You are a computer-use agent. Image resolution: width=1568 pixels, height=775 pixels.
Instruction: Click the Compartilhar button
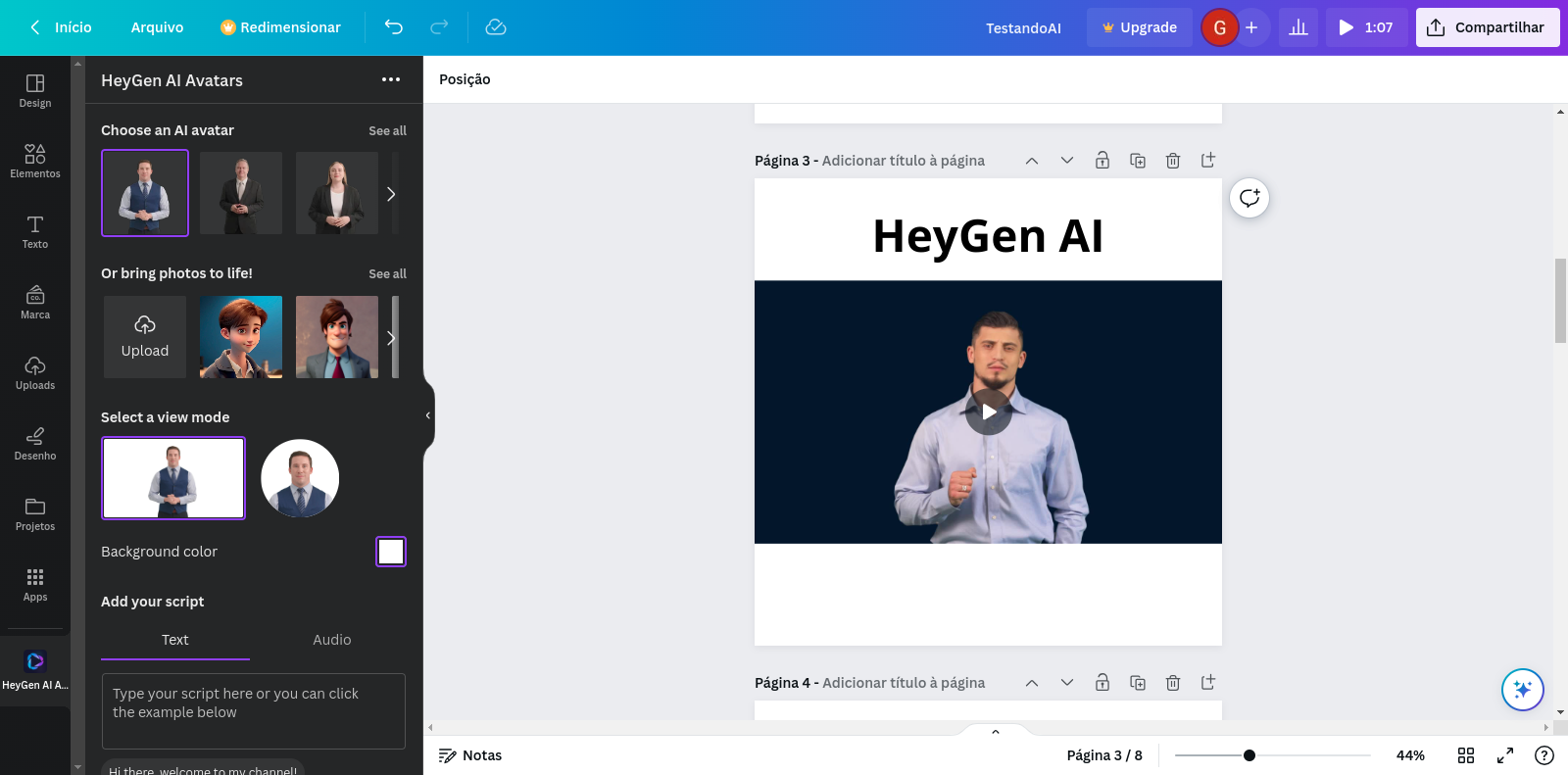click(1488, 27)
